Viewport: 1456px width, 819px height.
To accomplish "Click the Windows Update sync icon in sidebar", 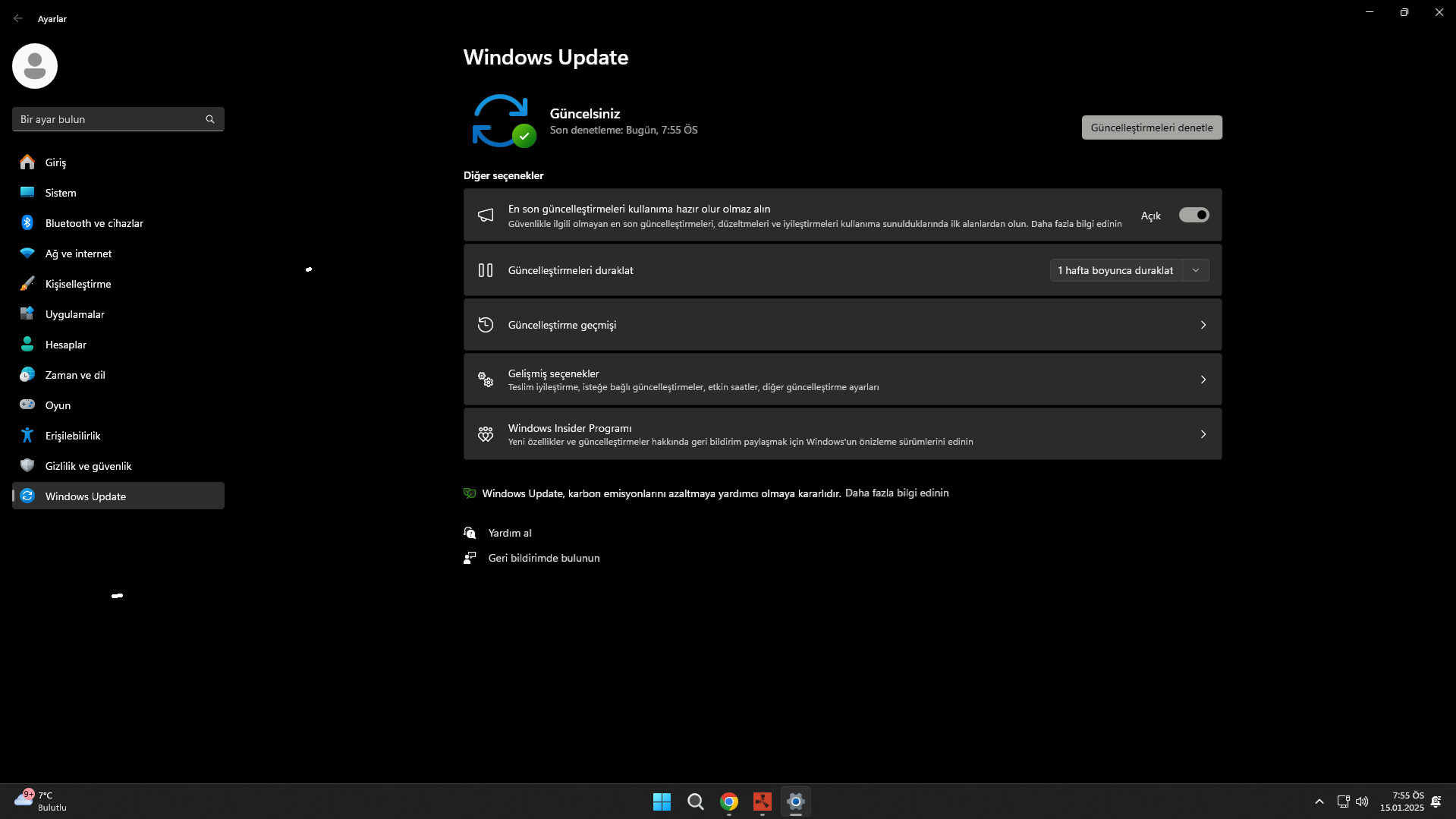I will [27, 496].
